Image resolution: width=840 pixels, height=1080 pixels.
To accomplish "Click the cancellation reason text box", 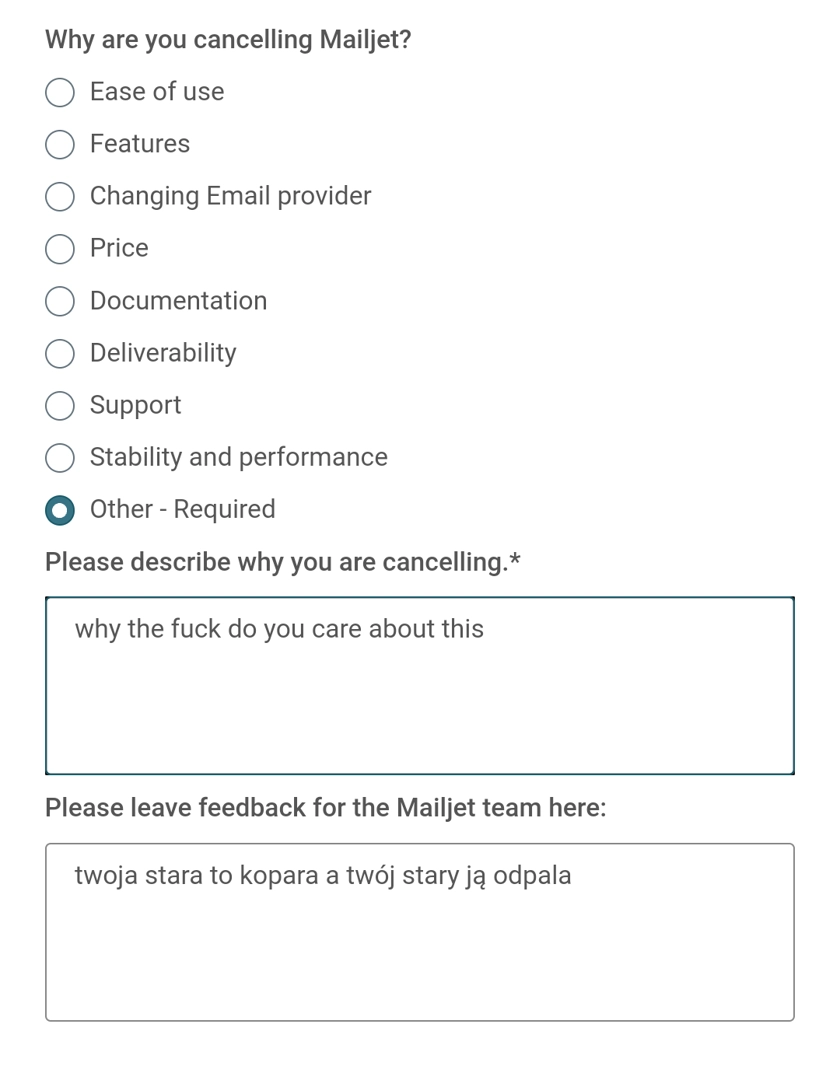I will click(420, 685).
